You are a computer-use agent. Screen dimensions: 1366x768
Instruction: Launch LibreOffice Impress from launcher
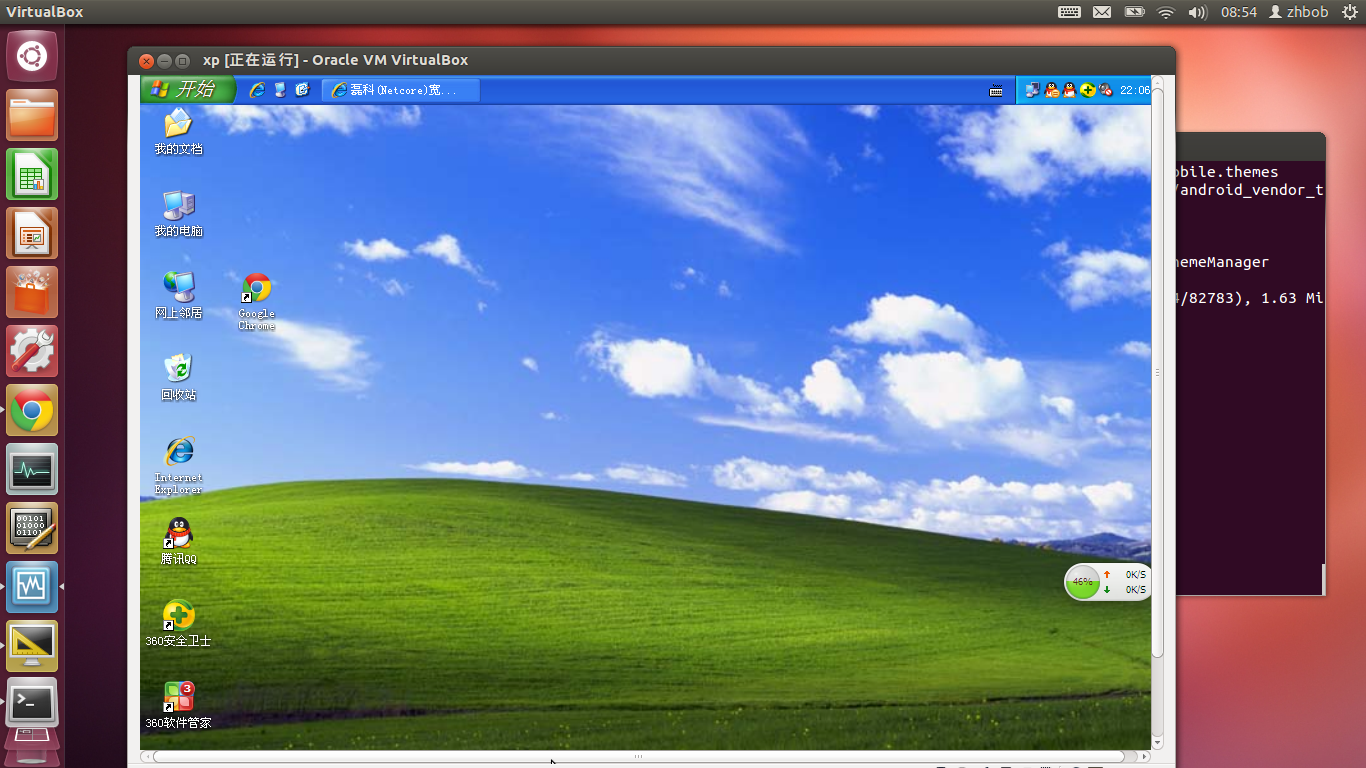[x=32, y=233]
